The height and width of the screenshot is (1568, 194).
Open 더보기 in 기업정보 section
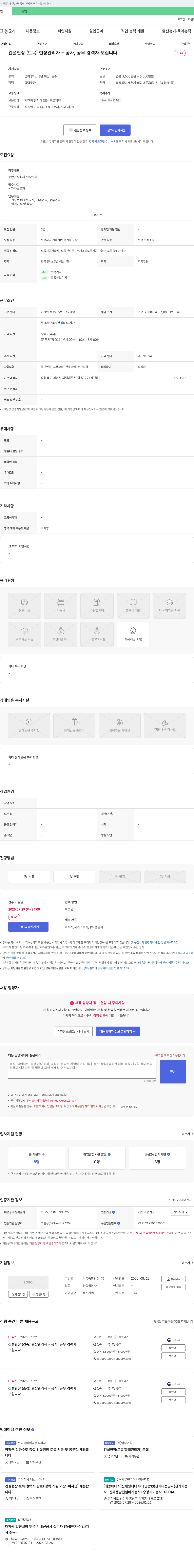(187, 1263)
